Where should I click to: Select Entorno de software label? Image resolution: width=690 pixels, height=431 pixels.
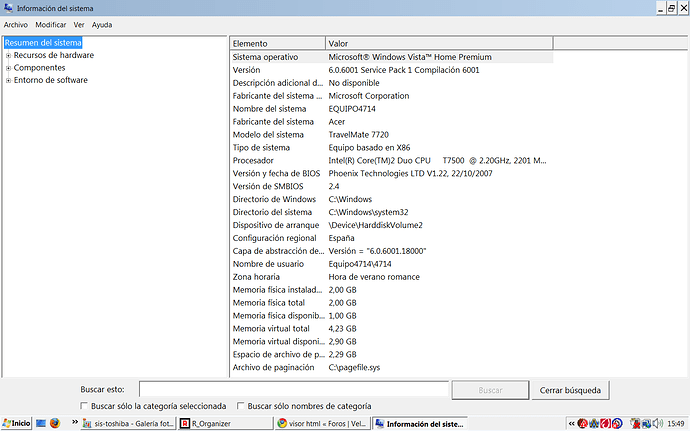pos(51,80)
